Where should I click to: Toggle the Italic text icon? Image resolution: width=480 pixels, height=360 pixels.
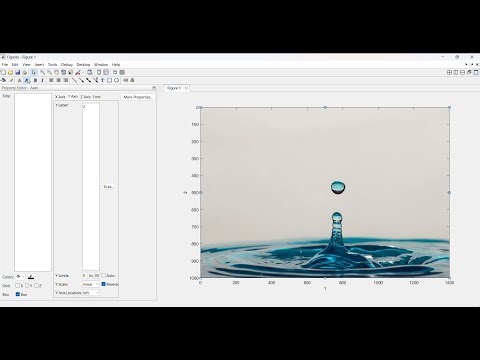pos(42,80)
